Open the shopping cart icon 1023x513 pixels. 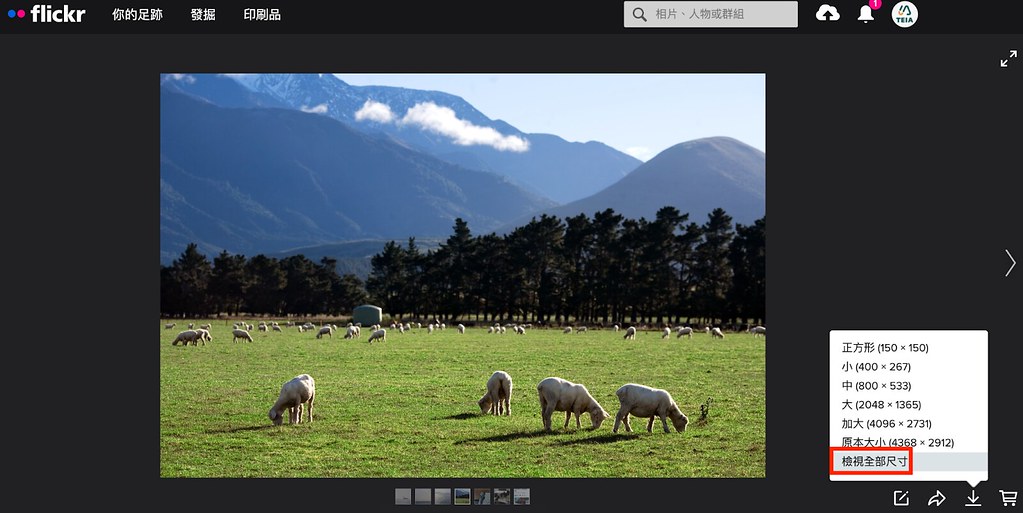tap(1008, 498)
